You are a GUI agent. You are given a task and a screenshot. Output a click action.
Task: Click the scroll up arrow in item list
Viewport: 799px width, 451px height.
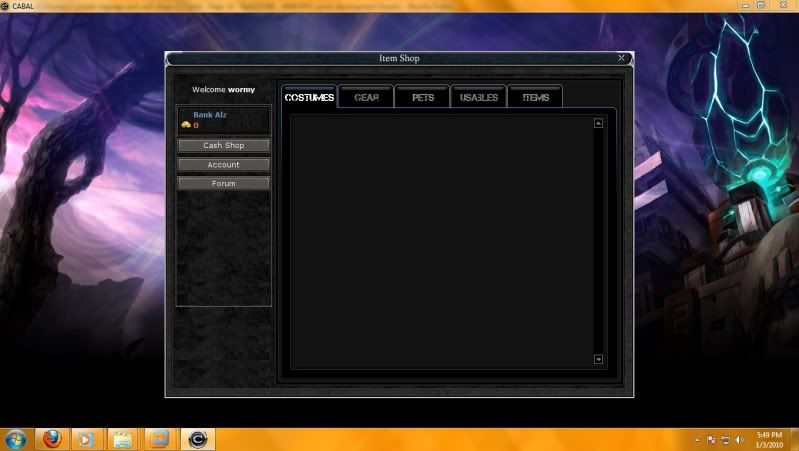point(598,123)
